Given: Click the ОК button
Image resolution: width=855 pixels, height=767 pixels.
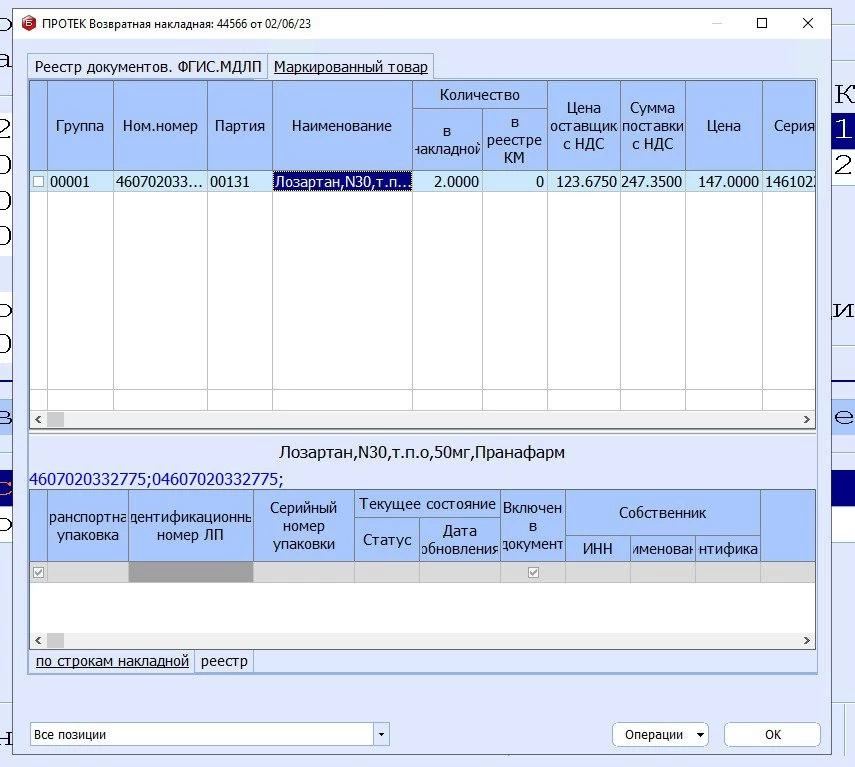Looking at the screenshot, I should [772, 734].
